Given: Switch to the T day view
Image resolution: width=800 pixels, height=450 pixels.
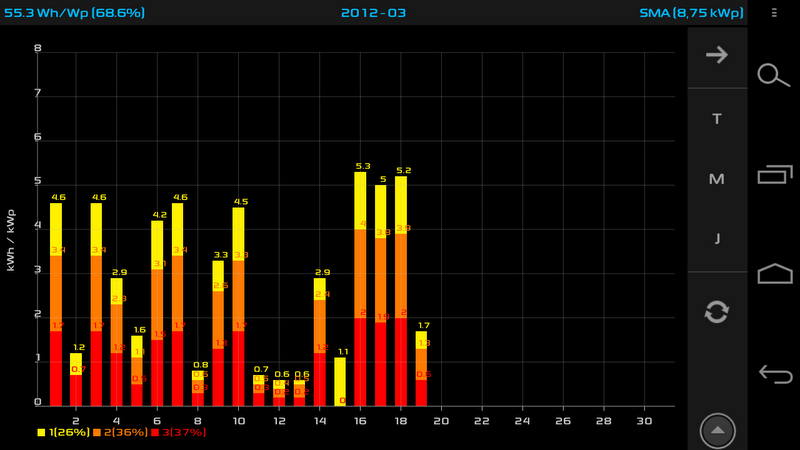Looking at the screenshot, I should [x=717, y=119].
